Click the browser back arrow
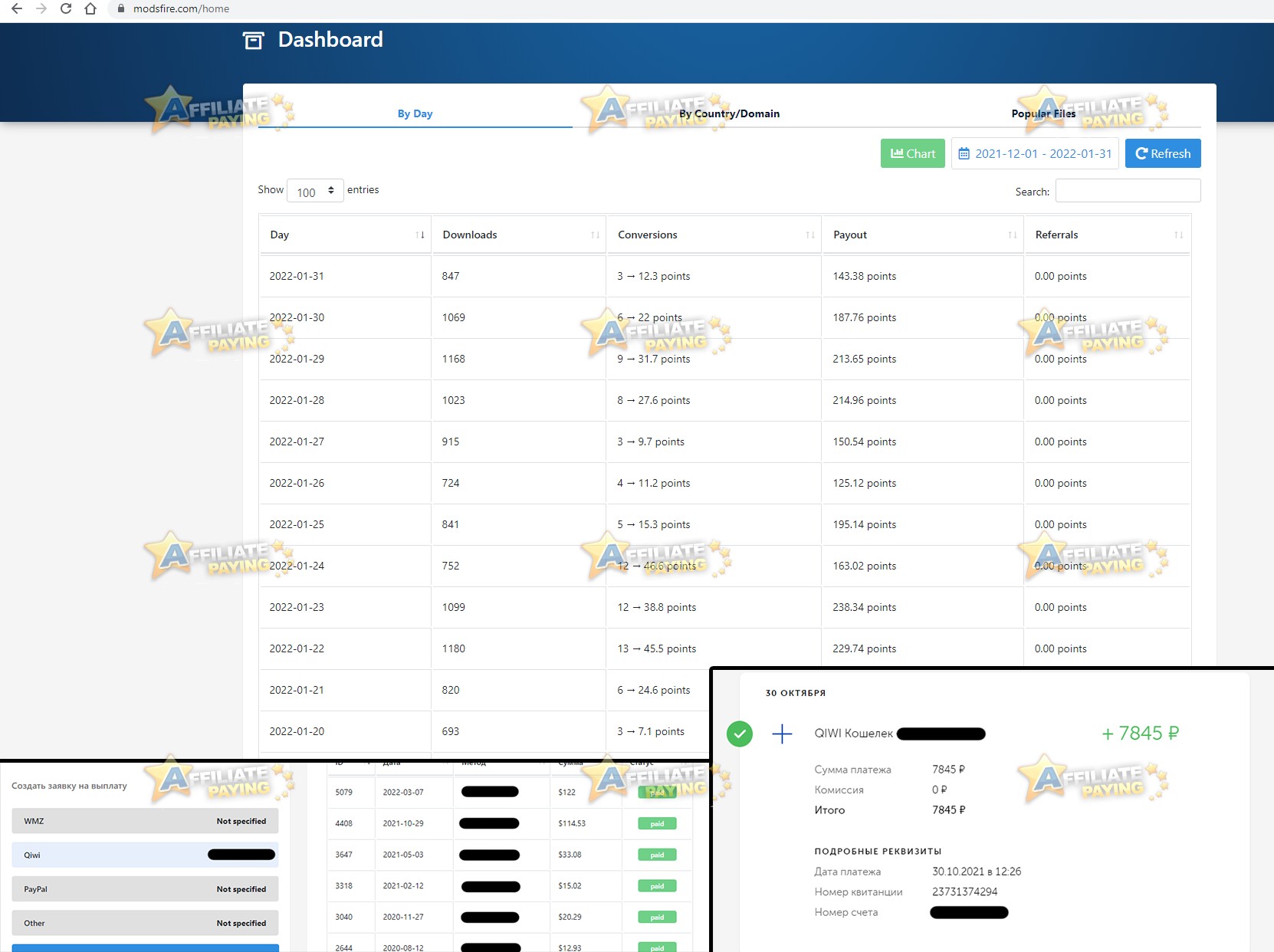1274x952 pixels. point(17,9)
